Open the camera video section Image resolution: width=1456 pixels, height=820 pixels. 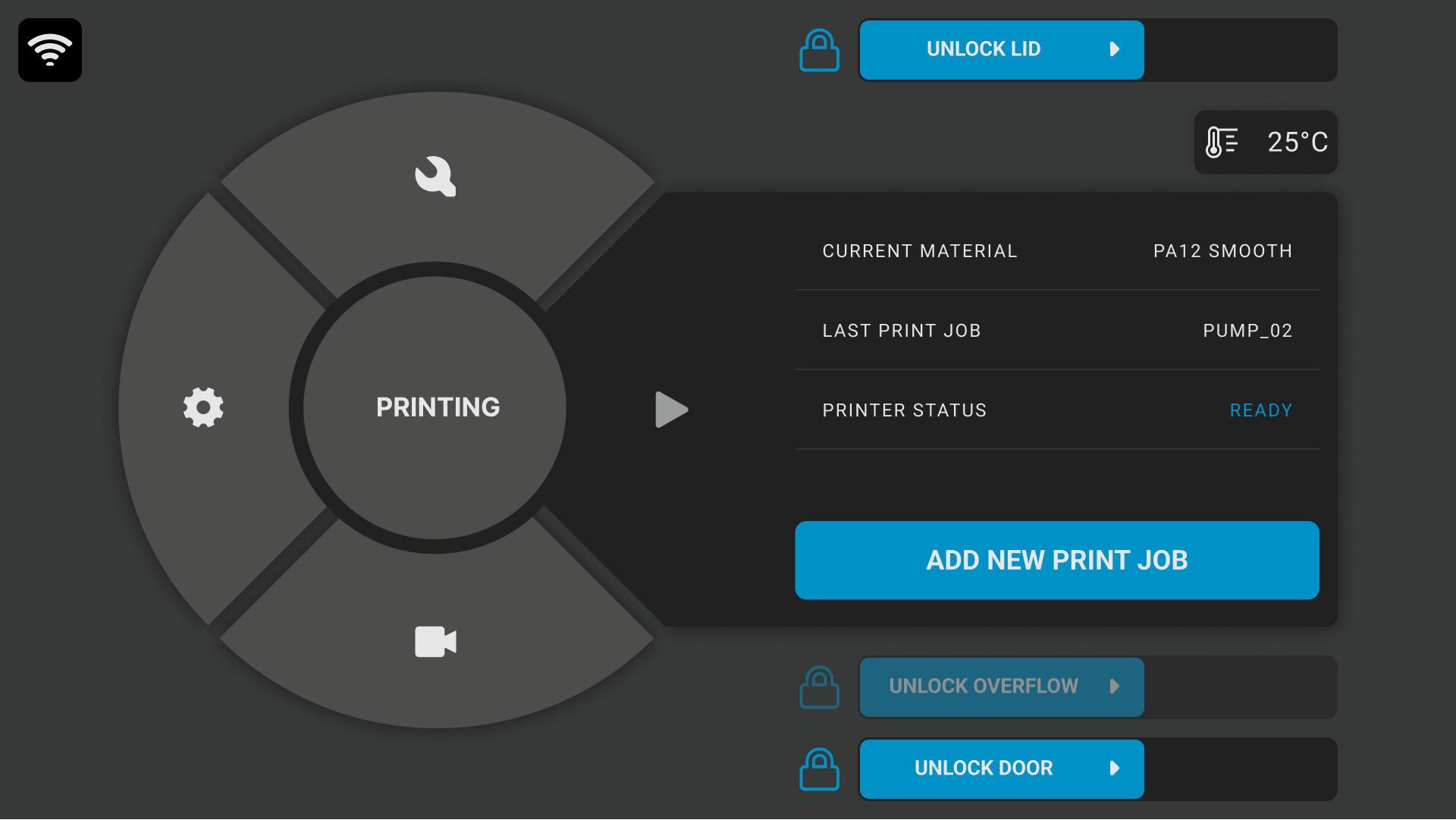click(435, 642)
